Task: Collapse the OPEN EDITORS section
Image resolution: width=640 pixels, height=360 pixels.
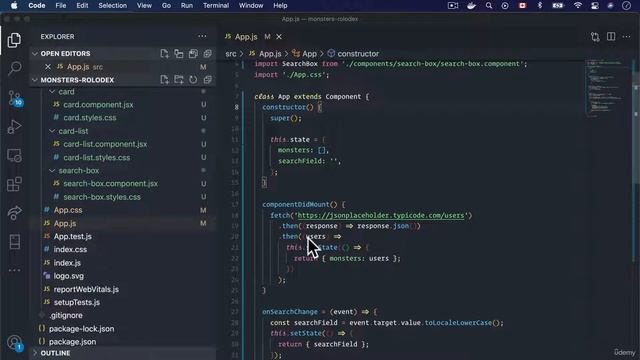Action: click(x=35, y=53)
